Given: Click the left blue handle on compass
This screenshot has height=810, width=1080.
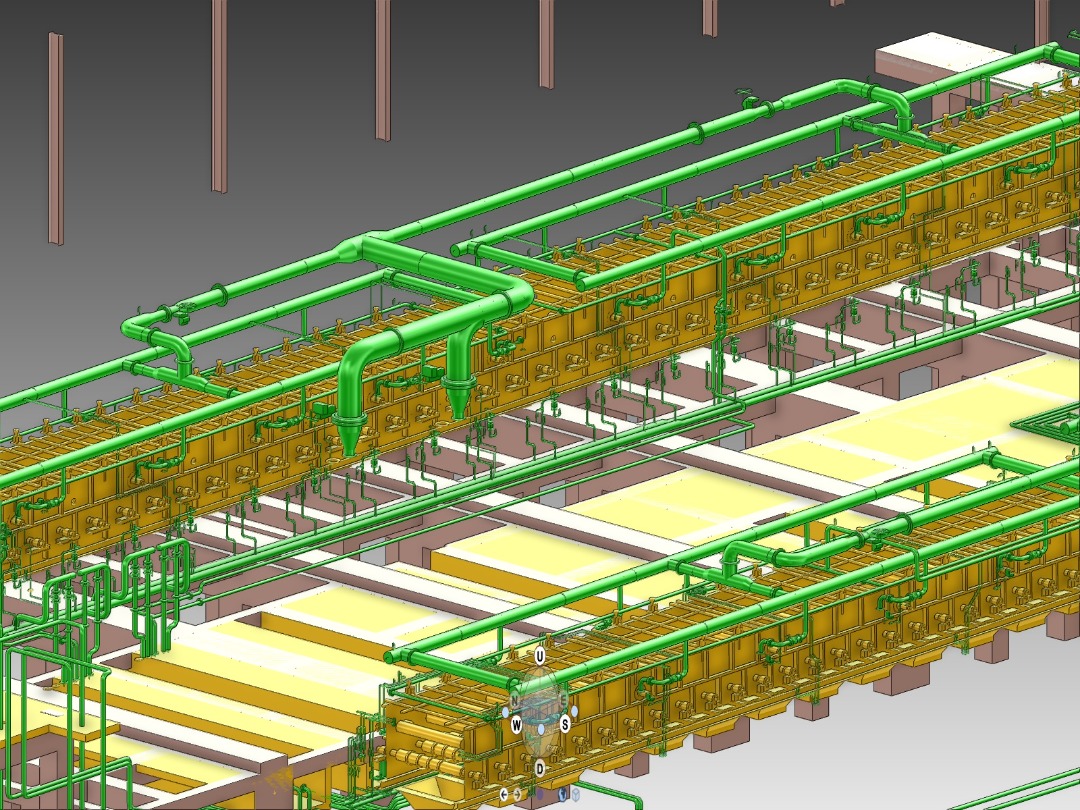Looking at the screenshot, I should point(505,713).
